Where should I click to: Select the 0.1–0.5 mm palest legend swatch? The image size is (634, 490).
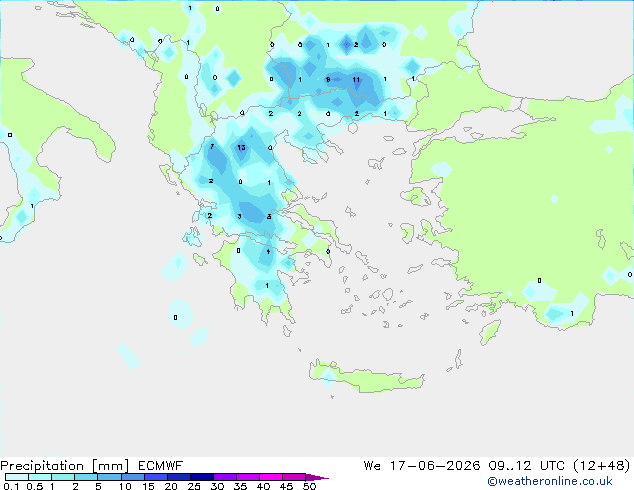[17, 477]
